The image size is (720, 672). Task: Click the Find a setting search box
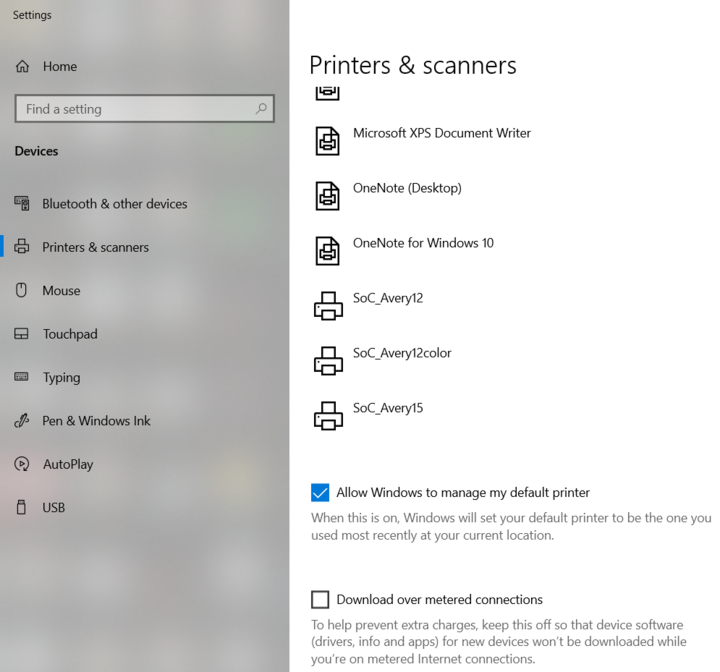(x=145, y=109)
